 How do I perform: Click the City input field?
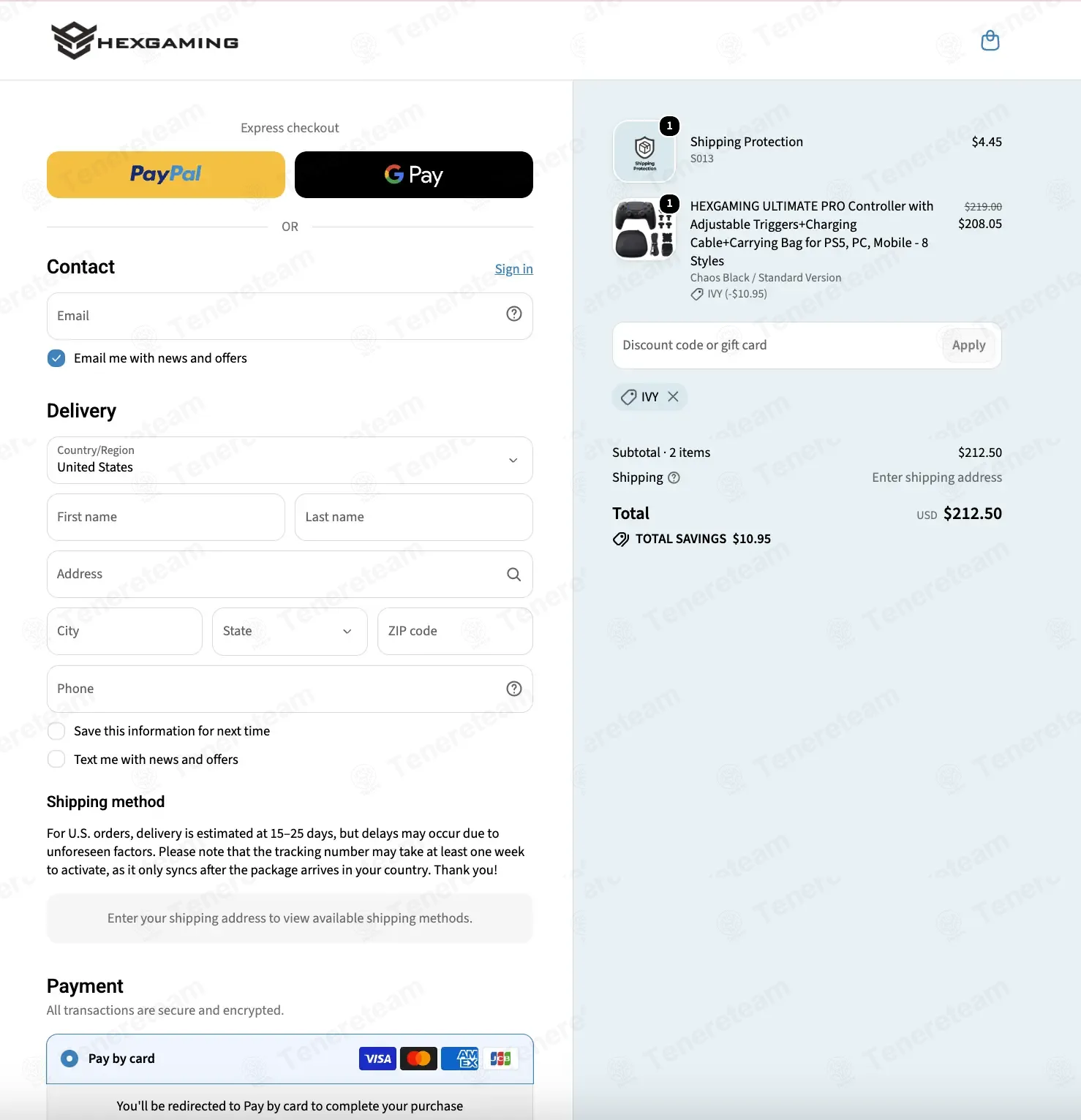coord(124,632)
